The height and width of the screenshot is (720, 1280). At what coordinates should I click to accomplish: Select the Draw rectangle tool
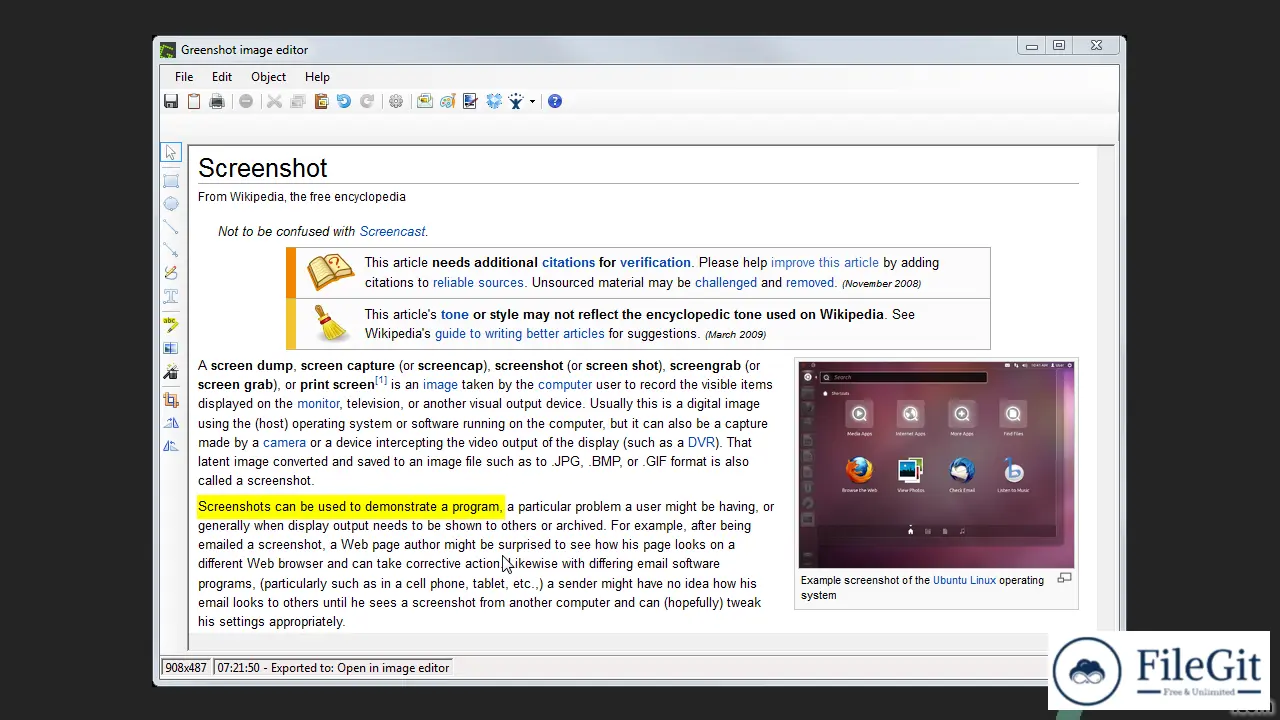click(171, 180)
